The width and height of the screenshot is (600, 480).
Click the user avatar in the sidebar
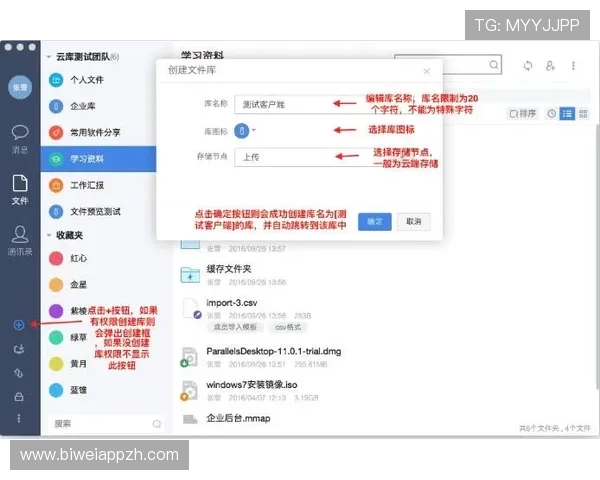(x=20, y=87)
